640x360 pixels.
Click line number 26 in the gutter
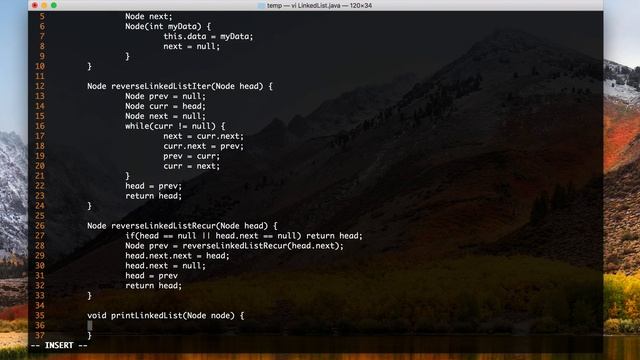tap(40, 226)
